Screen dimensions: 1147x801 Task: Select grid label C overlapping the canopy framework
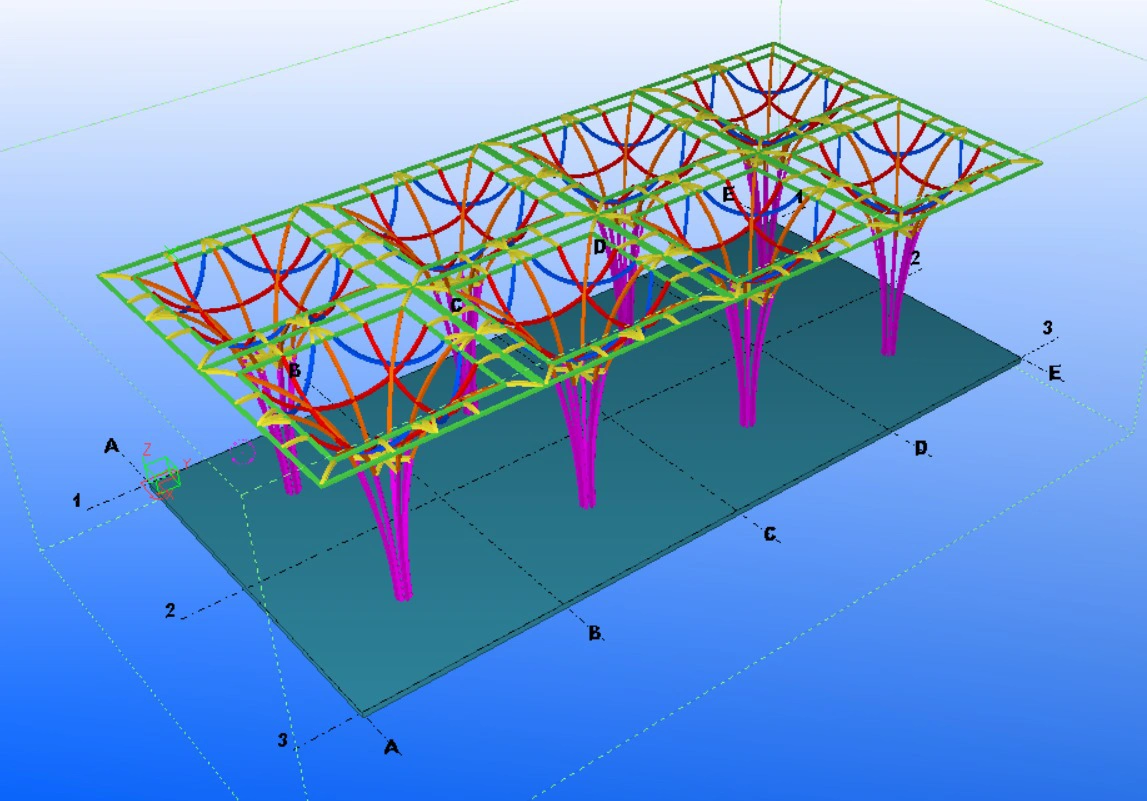click(x=456, y=305)
